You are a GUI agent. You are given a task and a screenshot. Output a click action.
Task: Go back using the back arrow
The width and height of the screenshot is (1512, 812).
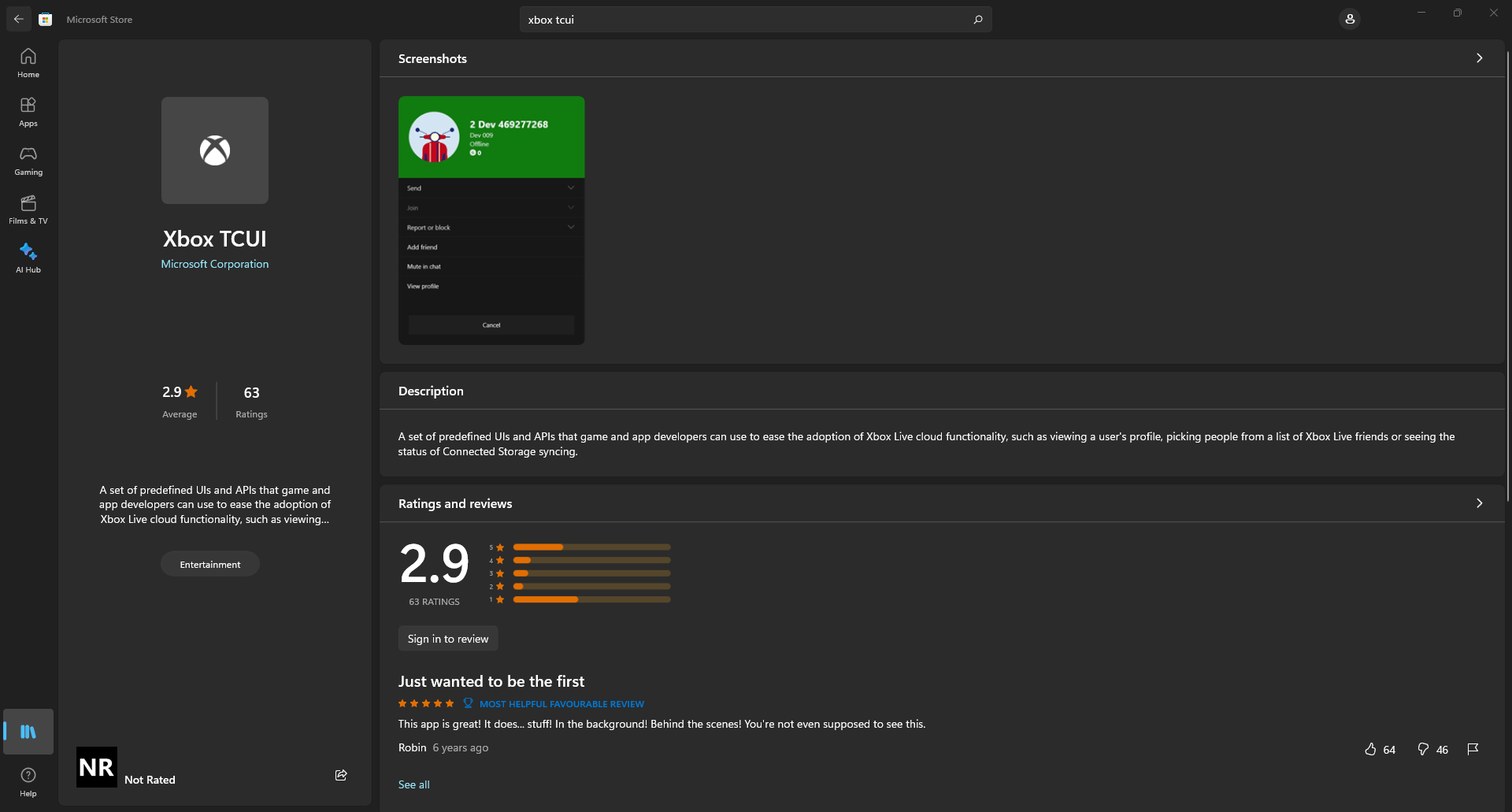click(x=19, y=19)
